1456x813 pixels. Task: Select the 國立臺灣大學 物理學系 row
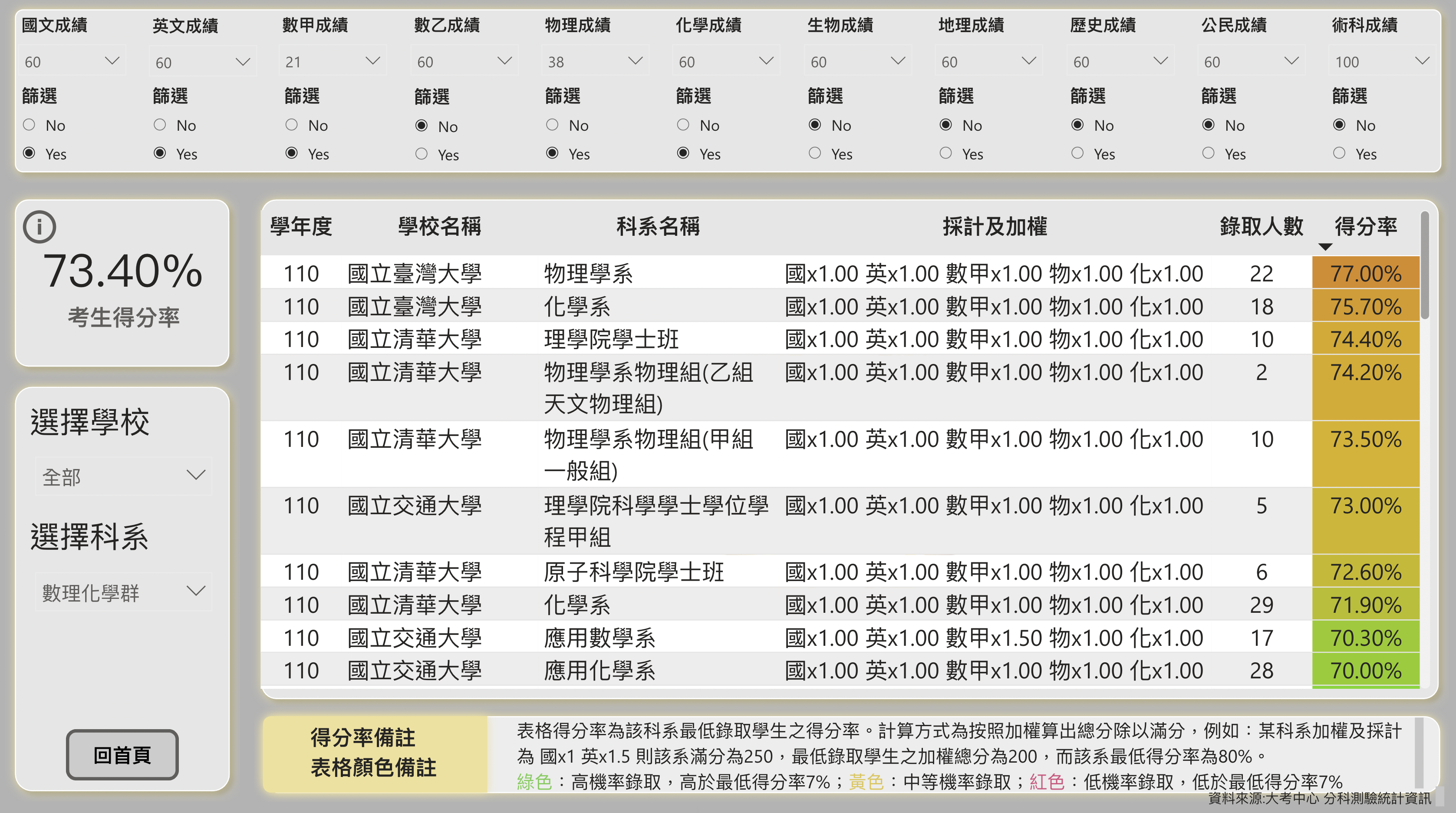[588, 274]
